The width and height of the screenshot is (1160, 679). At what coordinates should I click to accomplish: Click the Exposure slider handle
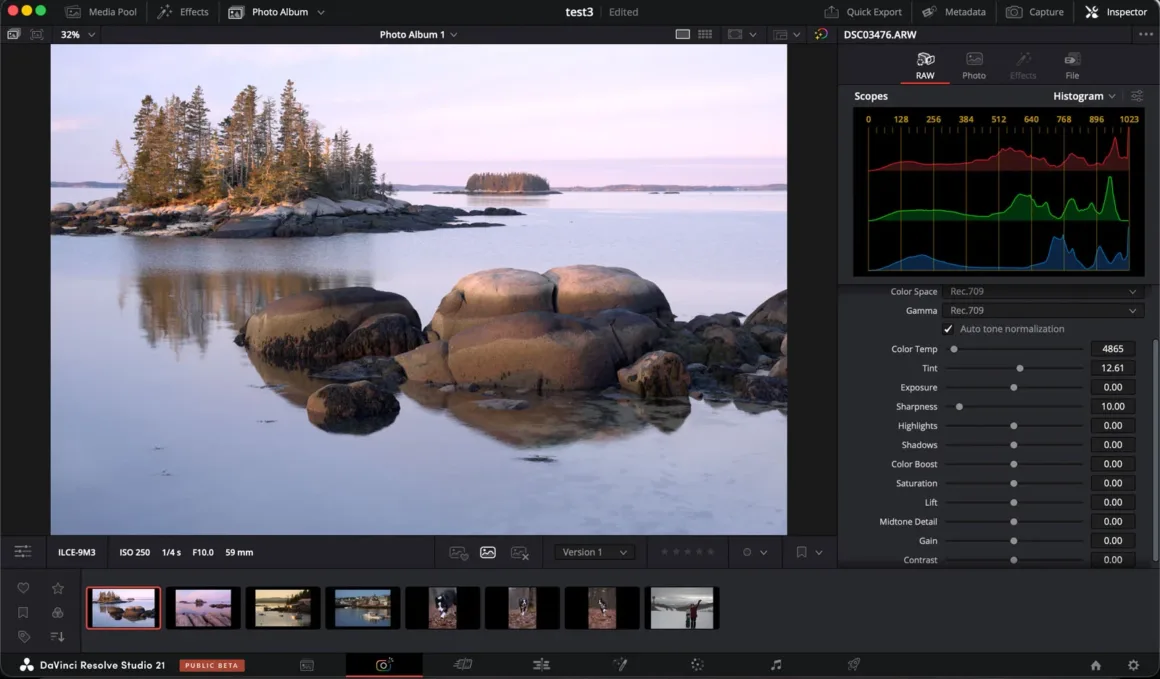pyautogui.click(x=1013, y=388)
